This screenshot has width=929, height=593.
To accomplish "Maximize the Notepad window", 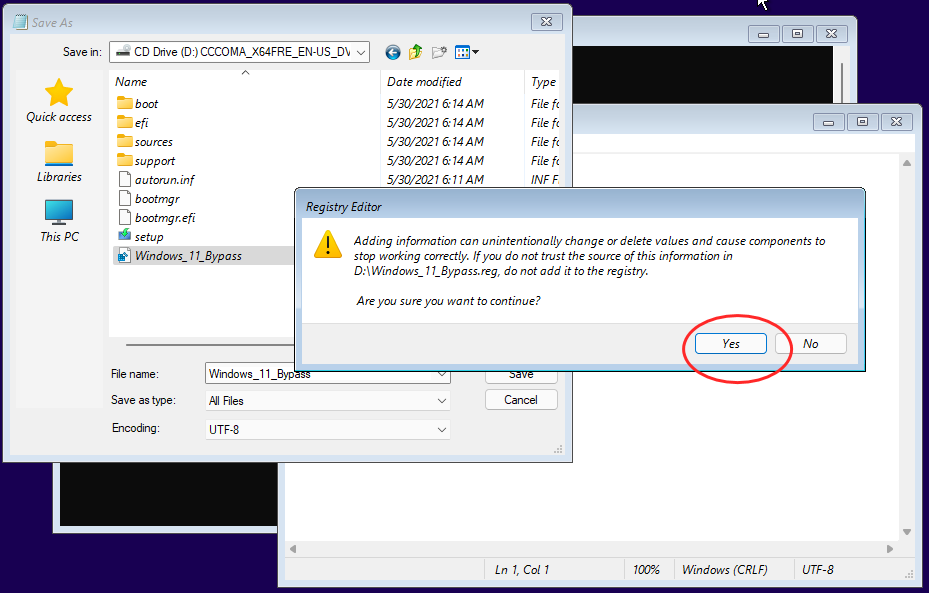I will (863, 122).
